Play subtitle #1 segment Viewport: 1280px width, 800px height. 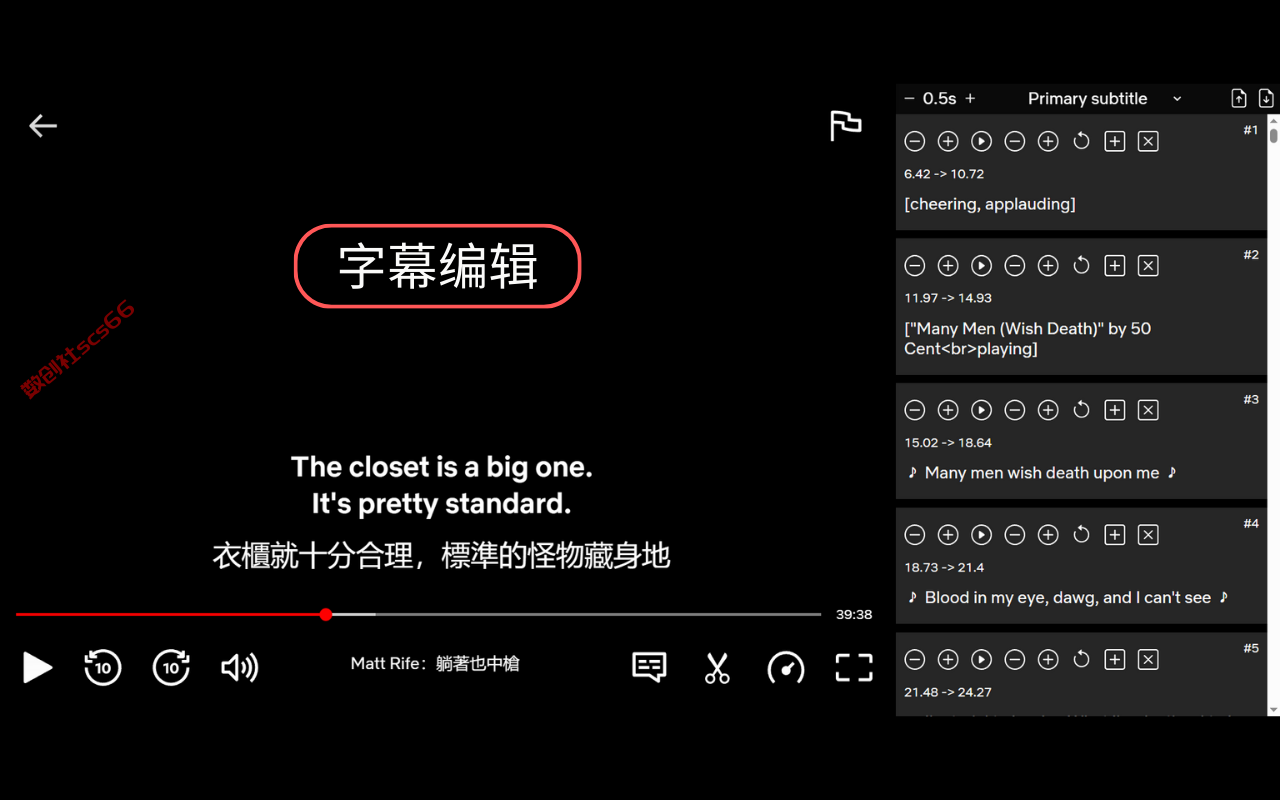point(982,141)
